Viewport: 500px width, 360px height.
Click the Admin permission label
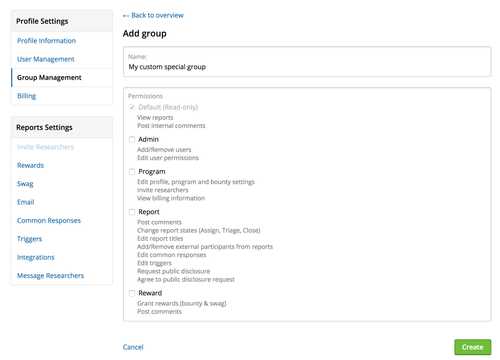(148, 139)
